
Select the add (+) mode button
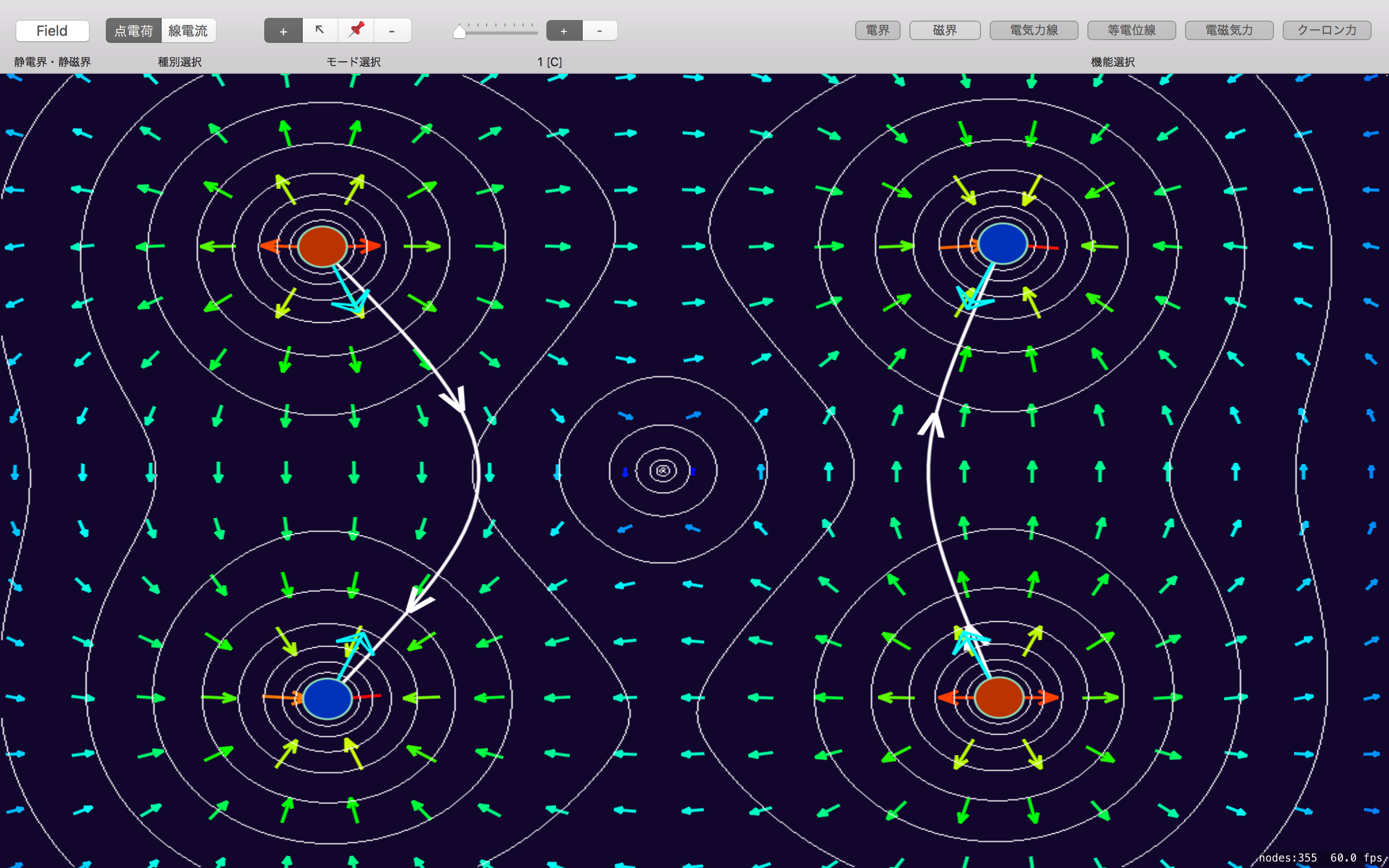[x=283, y=30]
